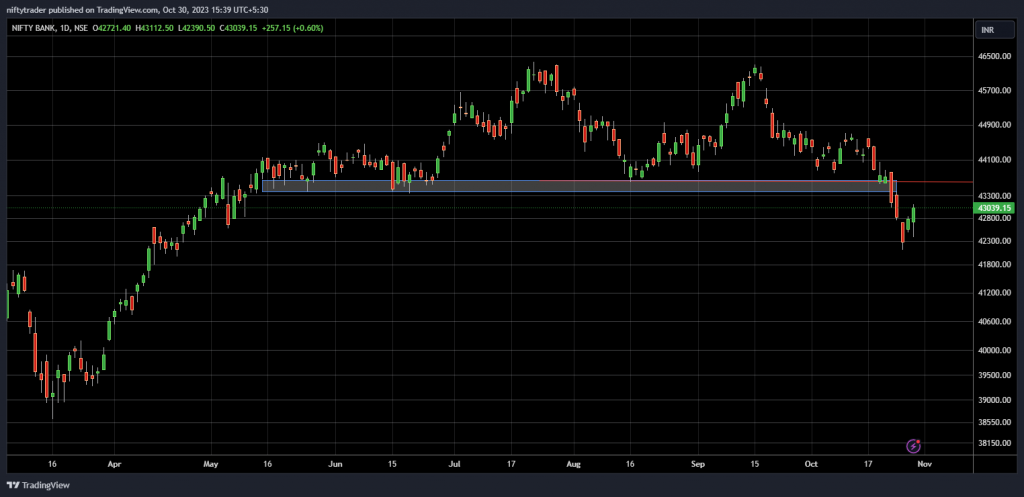Image resolution: width=1024 pixels, height=497 pixels.
Task: Click the 41800.00 price axis label
Action: coord(995,265)
